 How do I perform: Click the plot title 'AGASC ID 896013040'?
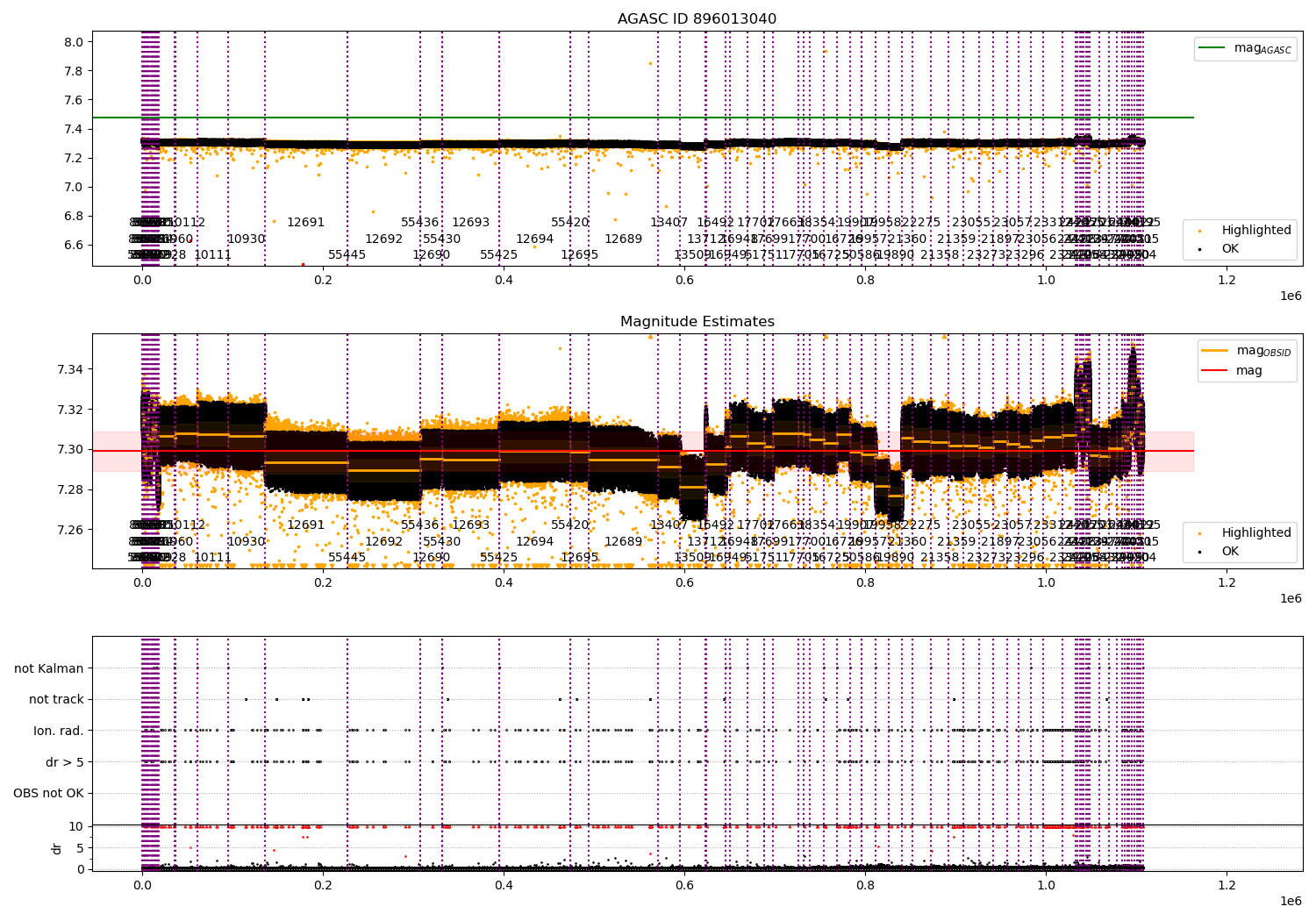click(x=697, y=18)
